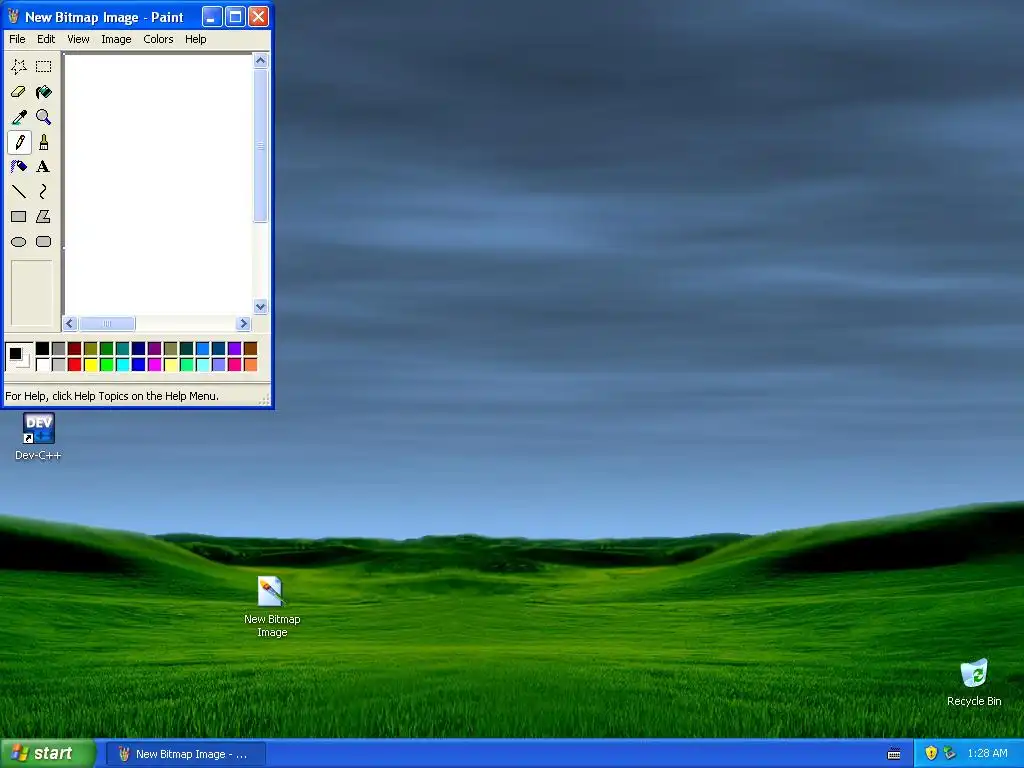Open the View menu
This screenshot has width=1024, height=768.
tap(78, 39)
